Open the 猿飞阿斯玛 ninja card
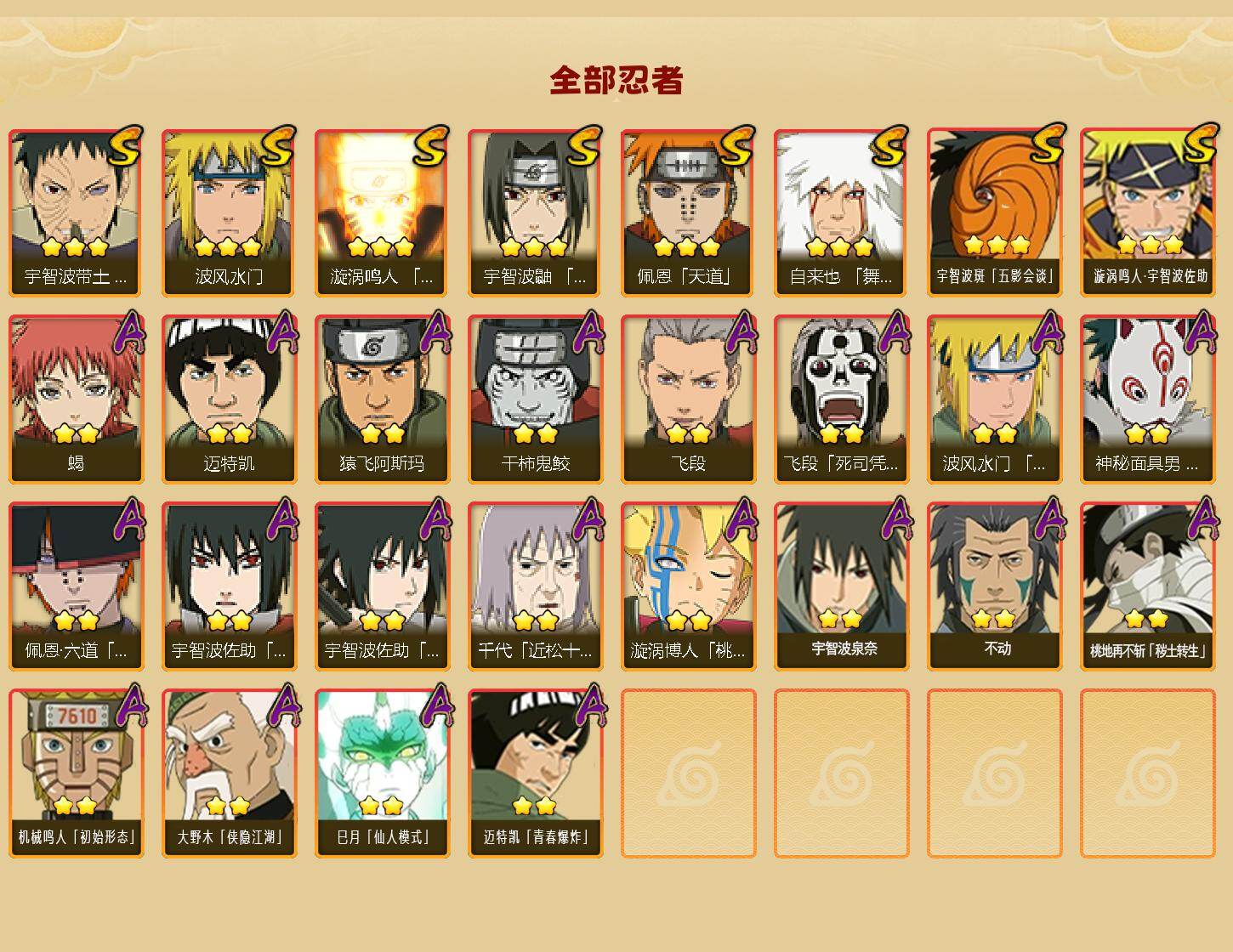1233x952 pixels. [x=382, y=399]
